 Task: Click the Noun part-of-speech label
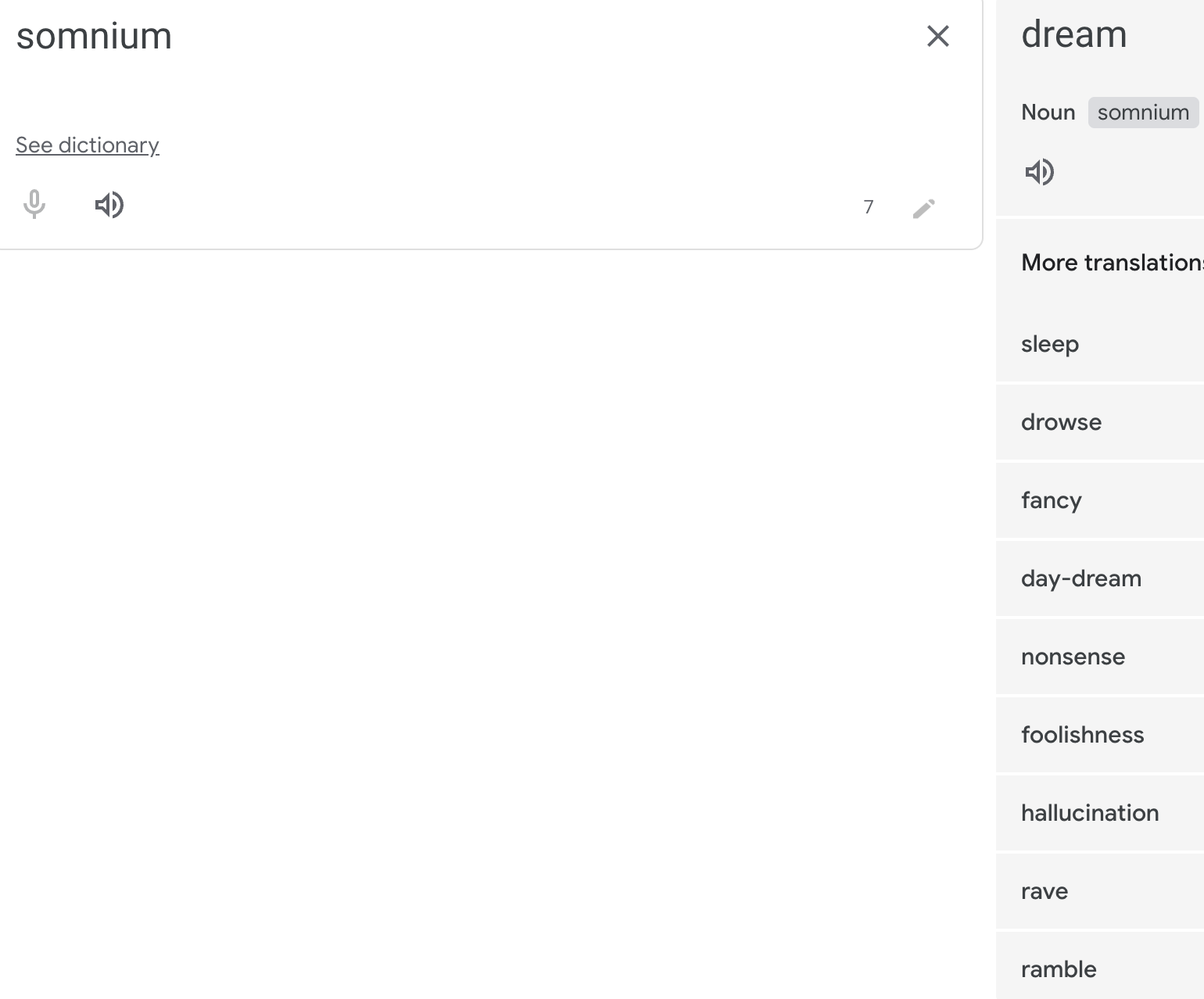(x=1048, y=112)
